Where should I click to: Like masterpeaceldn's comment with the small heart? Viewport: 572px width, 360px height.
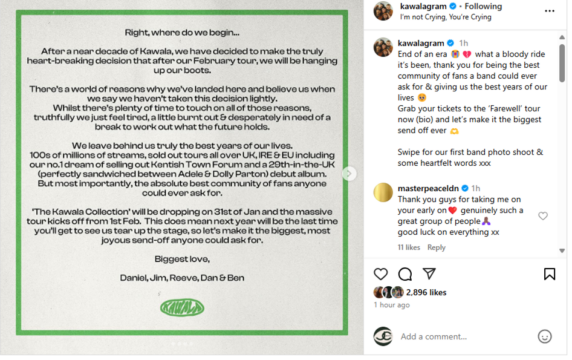click(543, 216)
